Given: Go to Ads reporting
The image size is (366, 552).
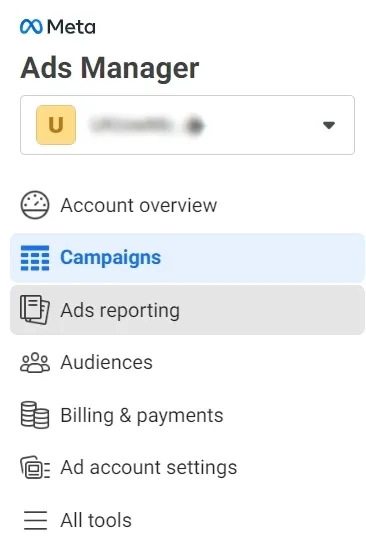Looking at the screenshot, I should point(187,310).
